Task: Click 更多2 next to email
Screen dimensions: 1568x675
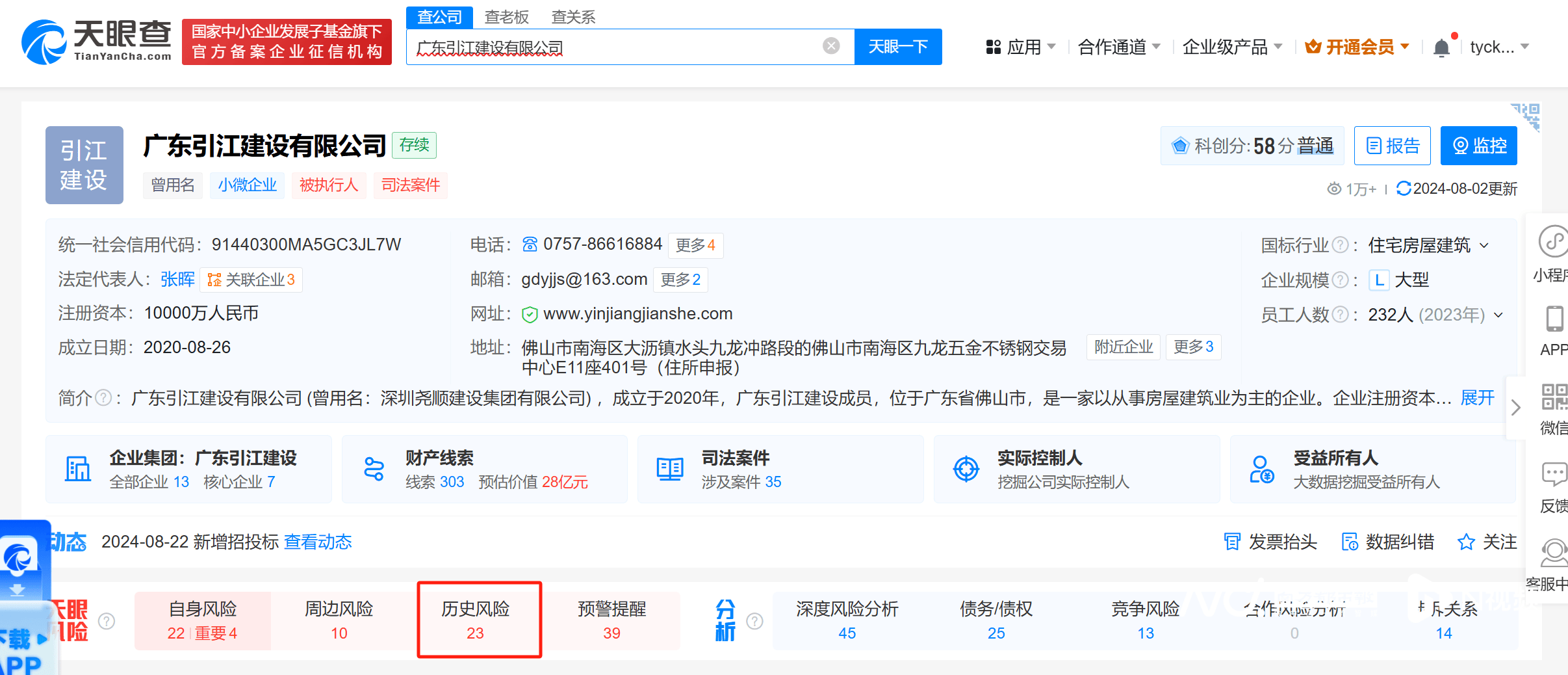Action: point(680,280)
